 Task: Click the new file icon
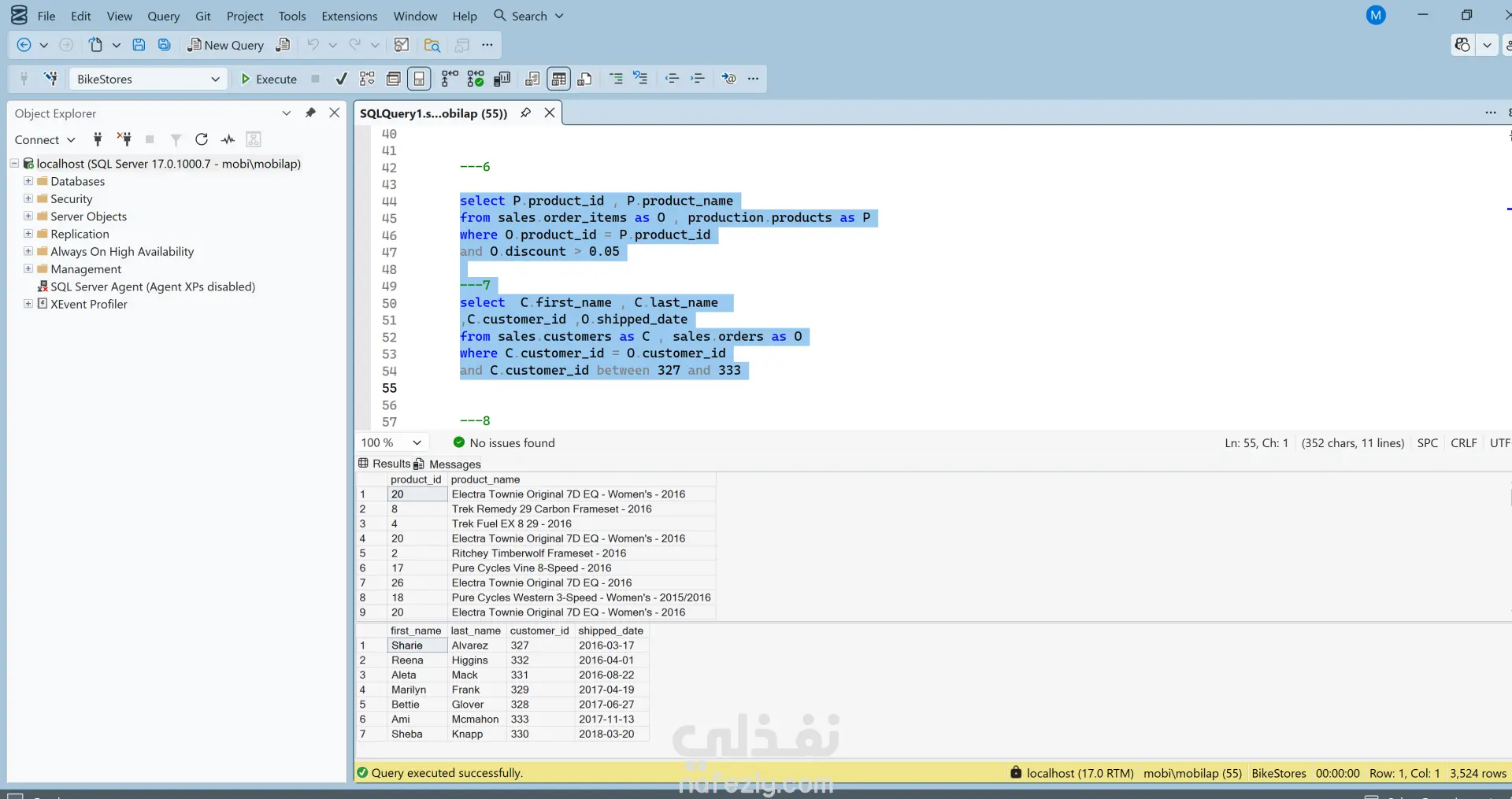(95, 45)
